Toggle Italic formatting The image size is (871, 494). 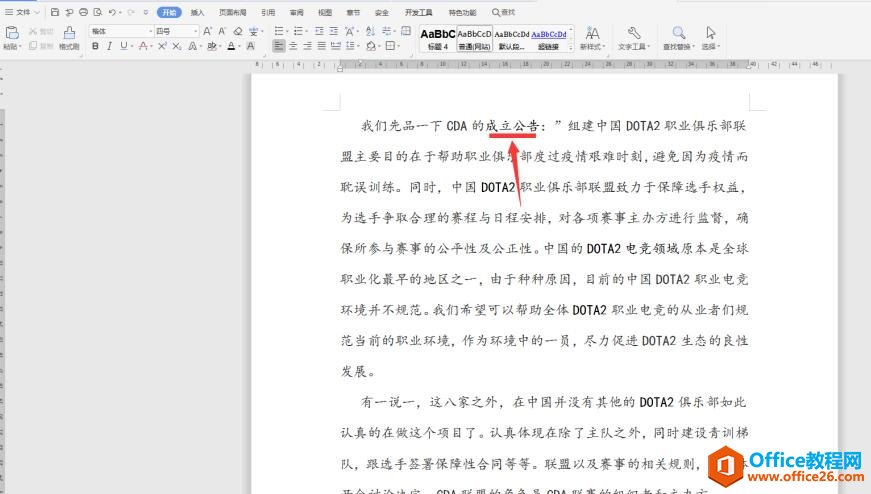(109, 46)
